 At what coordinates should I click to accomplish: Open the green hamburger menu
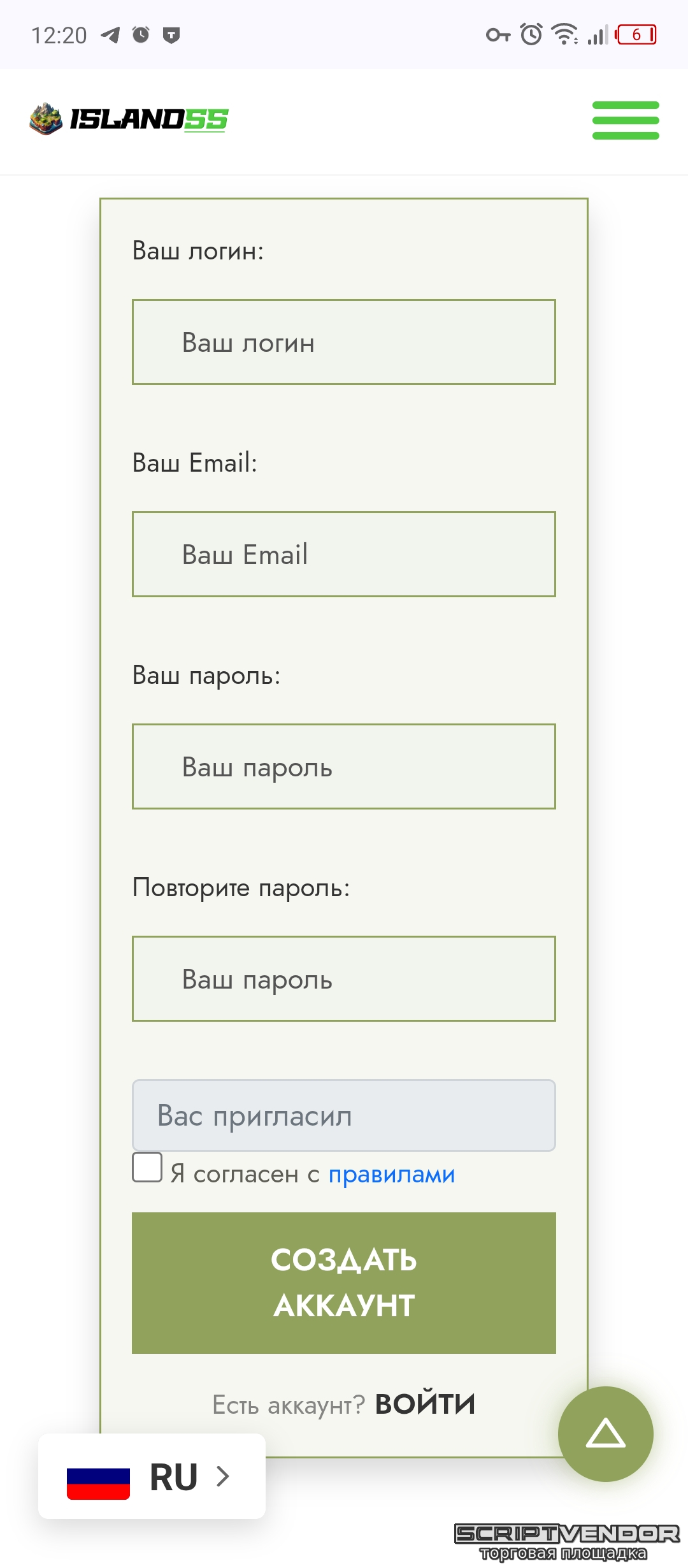[x=626, y=120]
